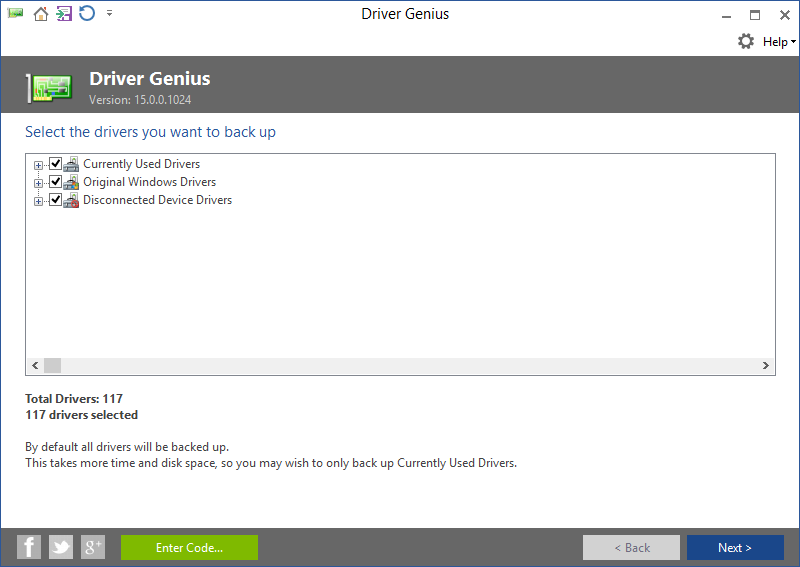Click the Next button
The height and width of the screenshot is (567, 800).
[735, 548]
